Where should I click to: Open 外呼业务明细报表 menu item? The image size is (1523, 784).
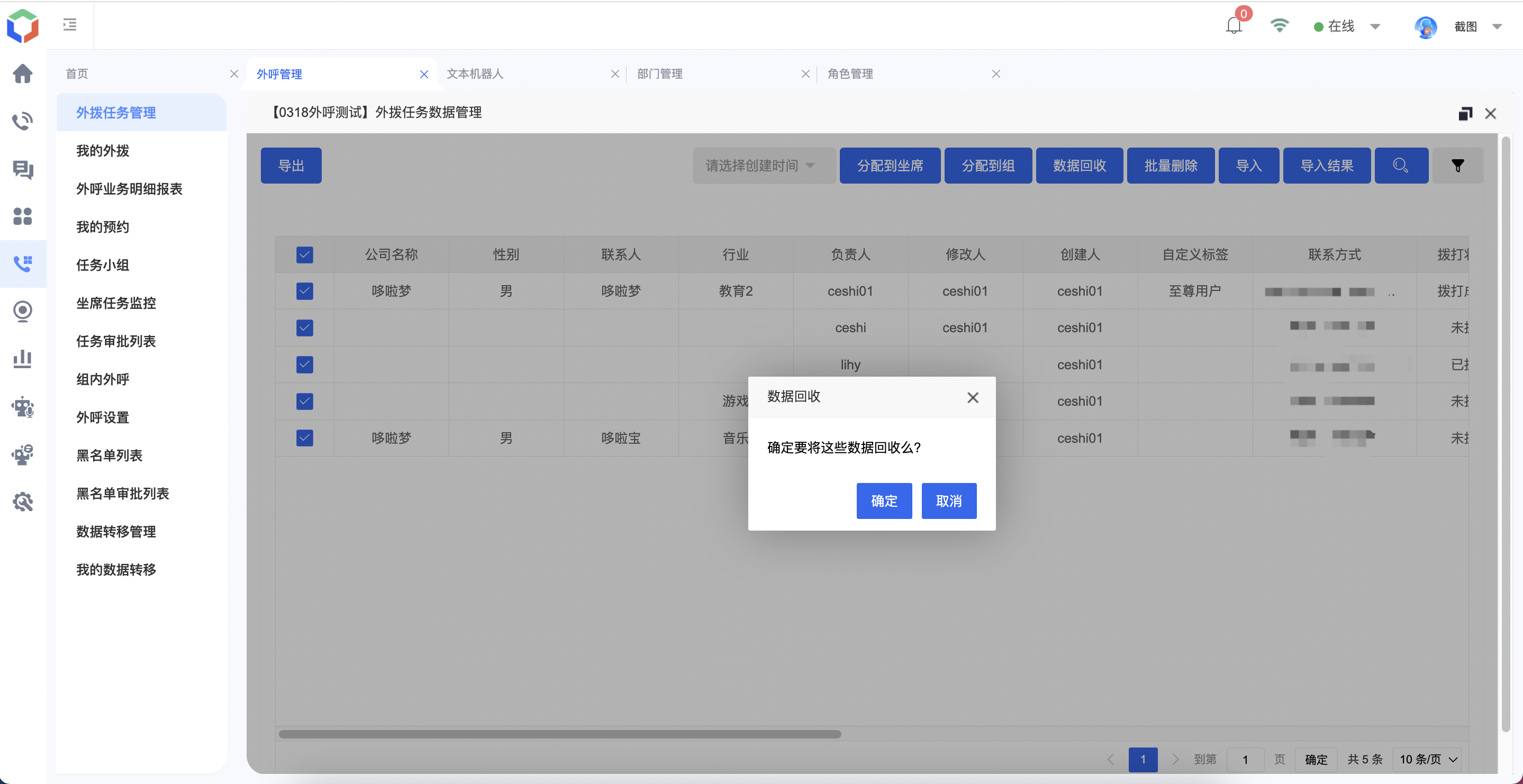click(130, 189)
